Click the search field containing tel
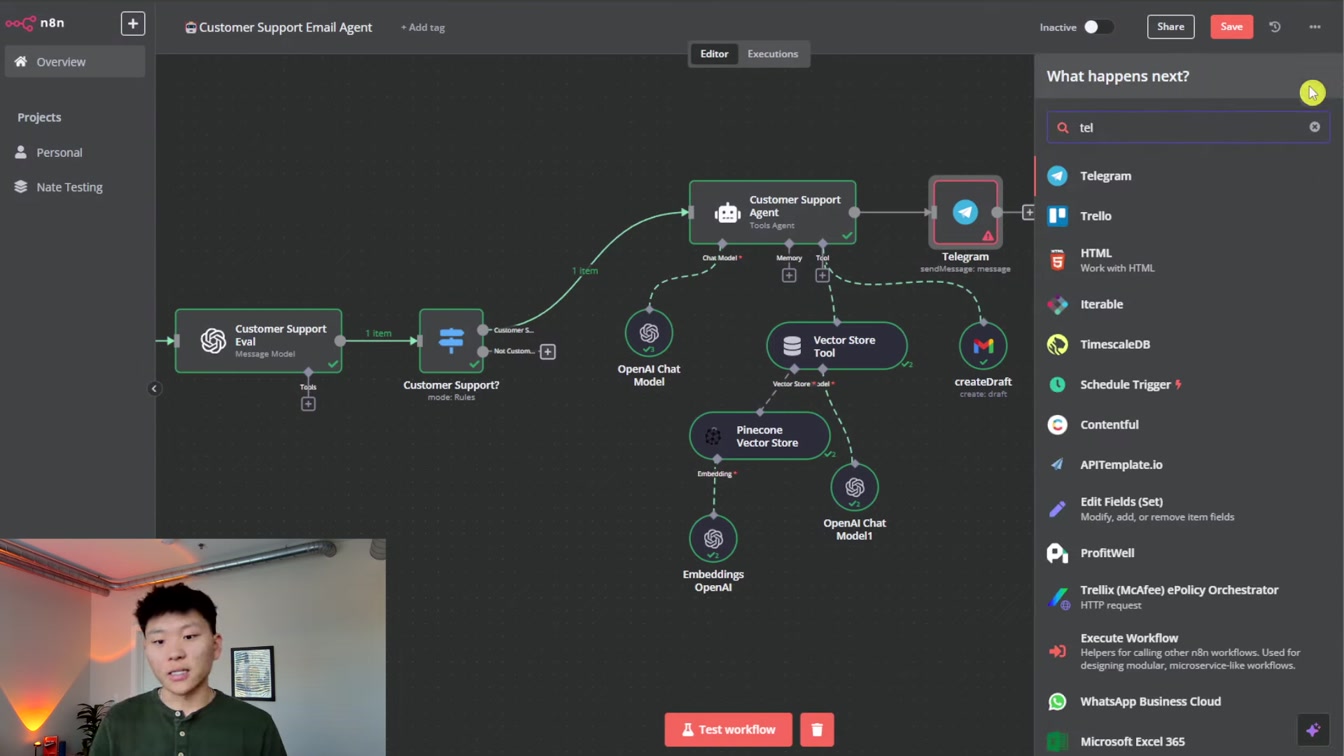The height and width of the screenshot is (756, 1344). 1188,127
